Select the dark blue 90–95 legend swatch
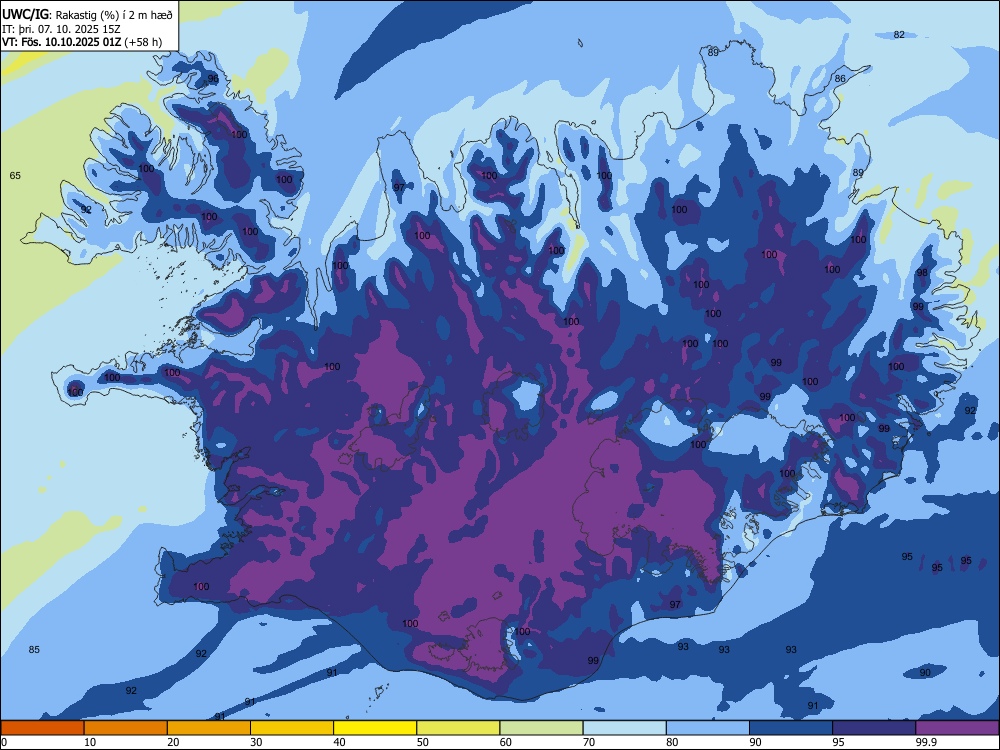 (x=791, y=728)
